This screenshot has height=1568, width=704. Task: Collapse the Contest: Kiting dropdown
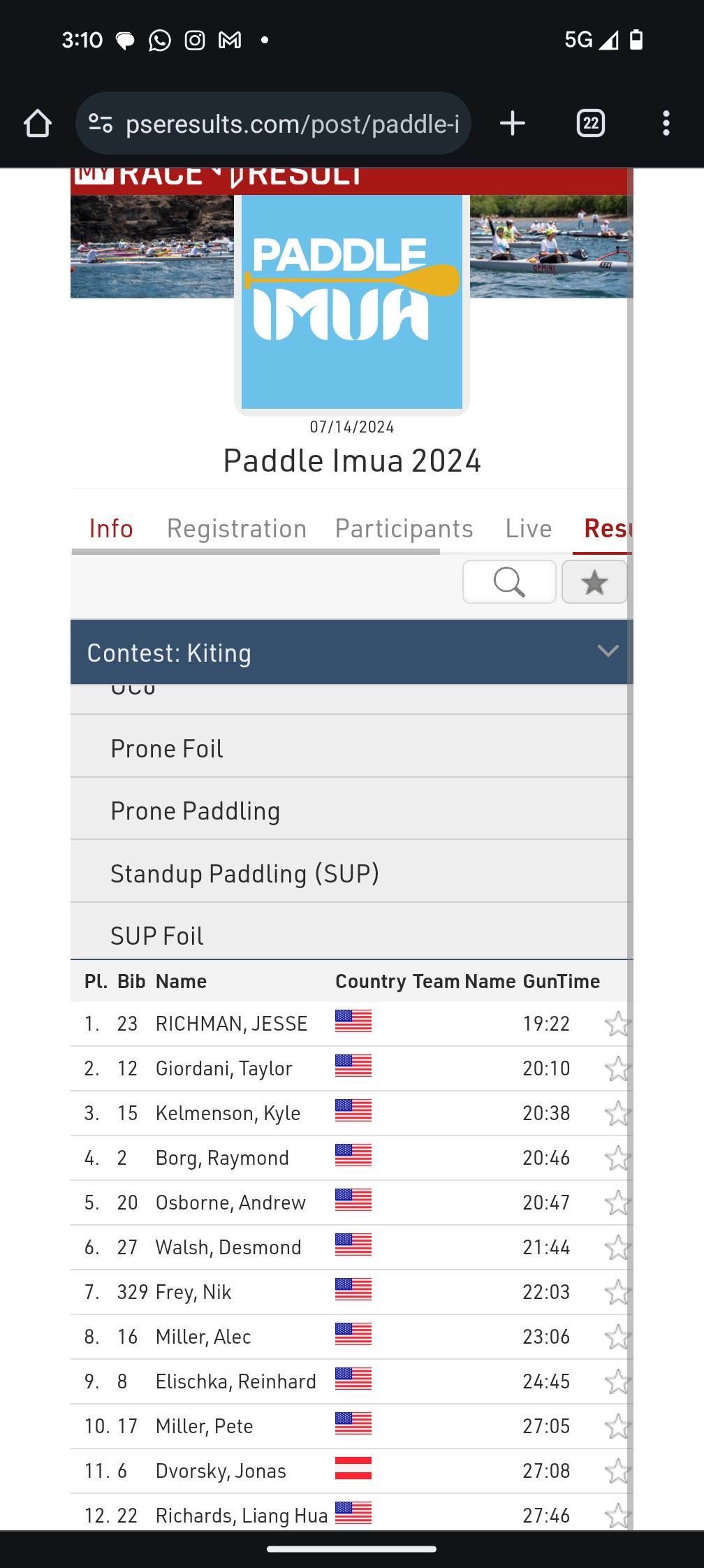608,651
